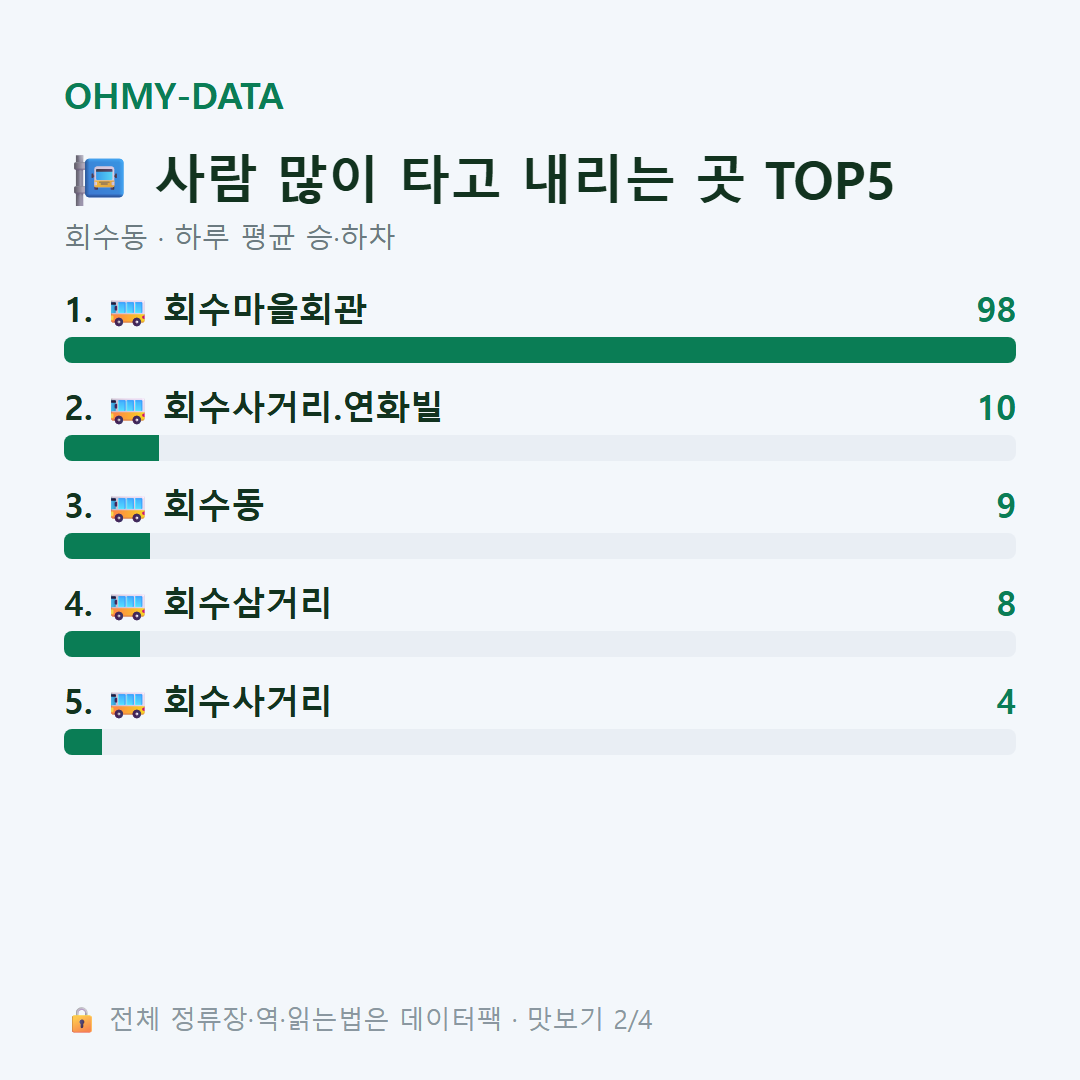1080x1080 pixels.
Task: Click the title 사람 많이 타고 내리는 곳 TOP5
Action: pyautogui.click(x=525, y=180)
